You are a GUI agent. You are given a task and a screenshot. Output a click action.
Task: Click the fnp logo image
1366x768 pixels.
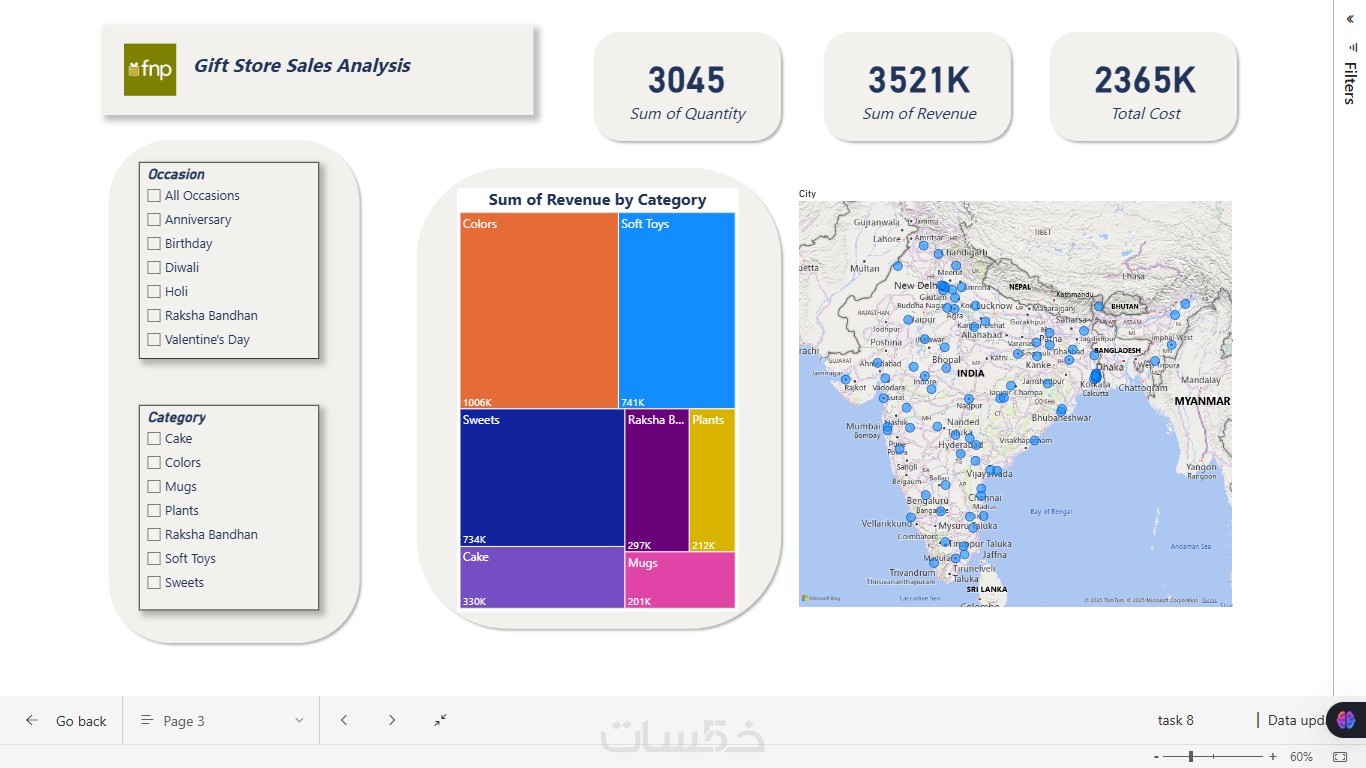coord(150,70)
